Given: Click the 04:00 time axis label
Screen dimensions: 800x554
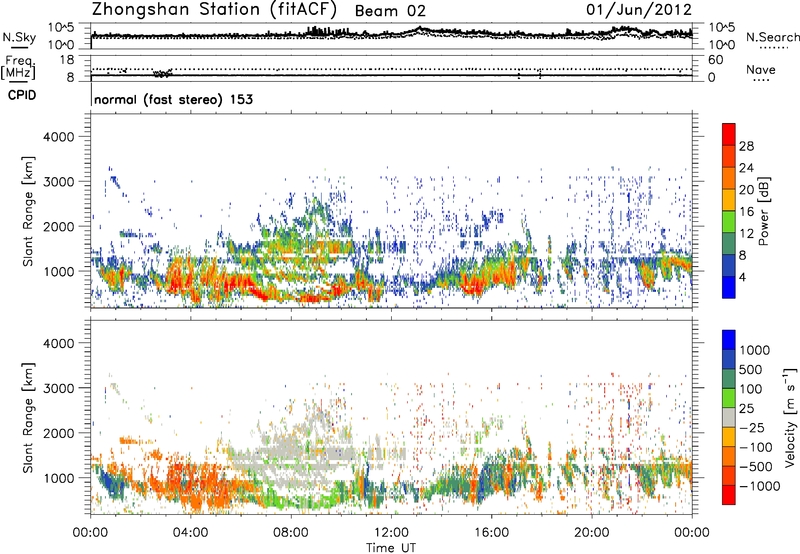Looking at the screenshot, I should 190,533.
